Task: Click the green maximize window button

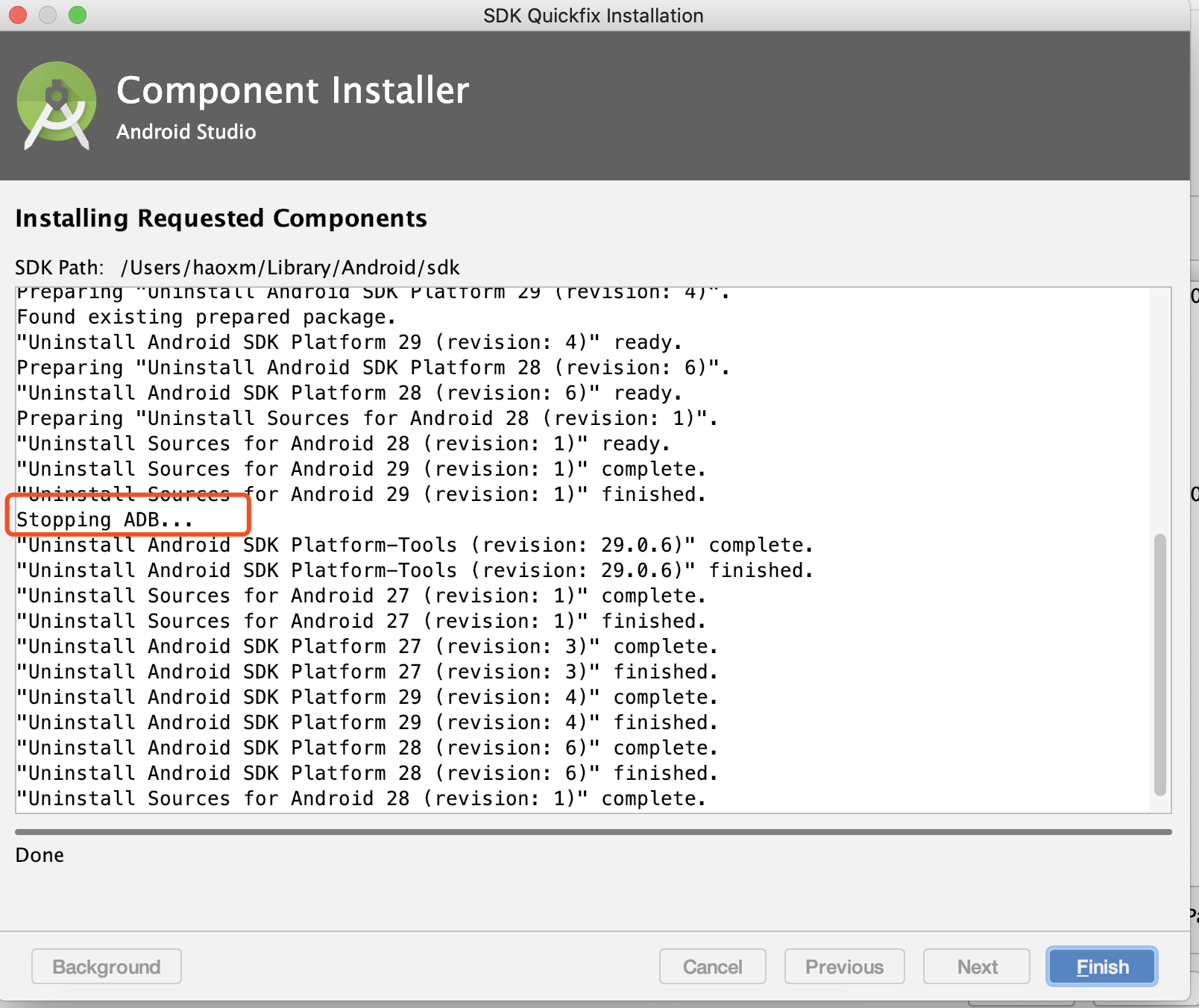Action: tap(78, 15)
